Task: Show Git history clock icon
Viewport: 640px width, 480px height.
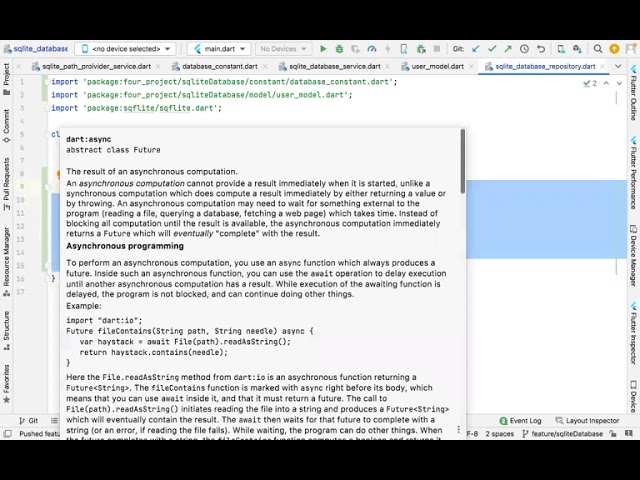Action: [524, 49]
